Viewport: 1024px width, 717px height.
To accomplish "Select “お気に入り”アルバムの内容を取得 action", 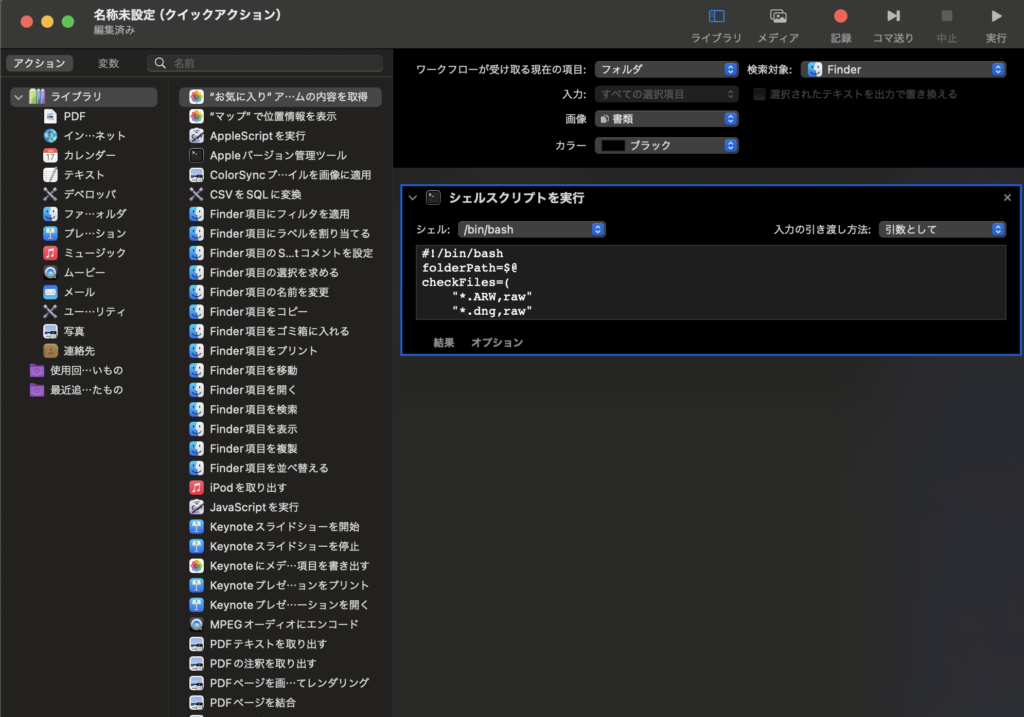I will 280,97.
